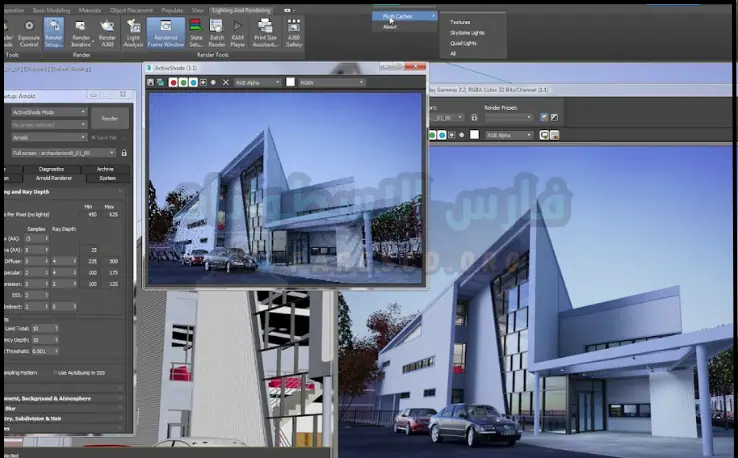Viewport: 738px width, 458px height.
Task: Open the Arnold renderer dropdown
Action: (48, 138)
